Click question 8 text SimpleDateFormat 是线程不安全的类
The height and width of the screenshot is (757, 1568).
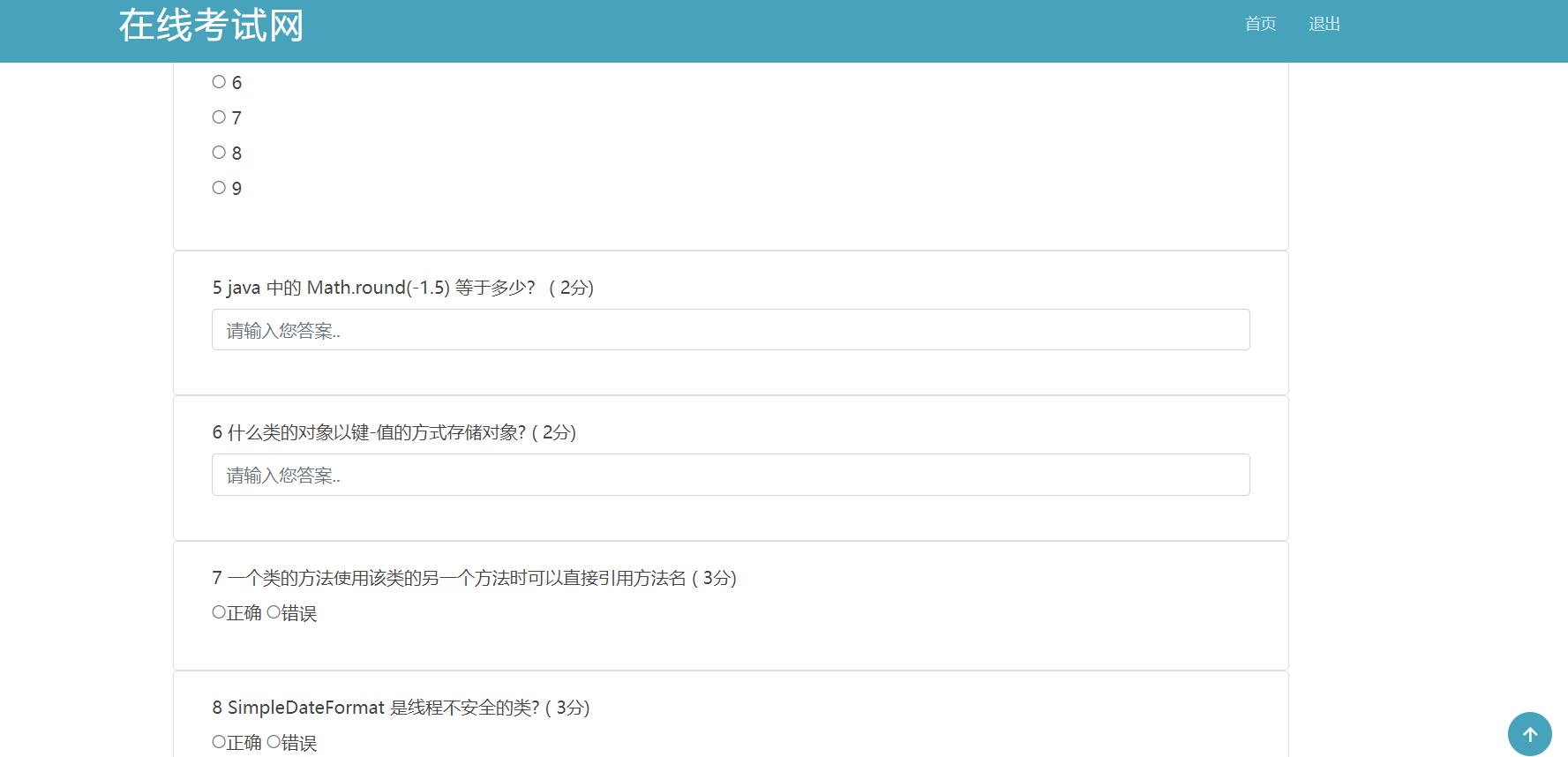401,708
